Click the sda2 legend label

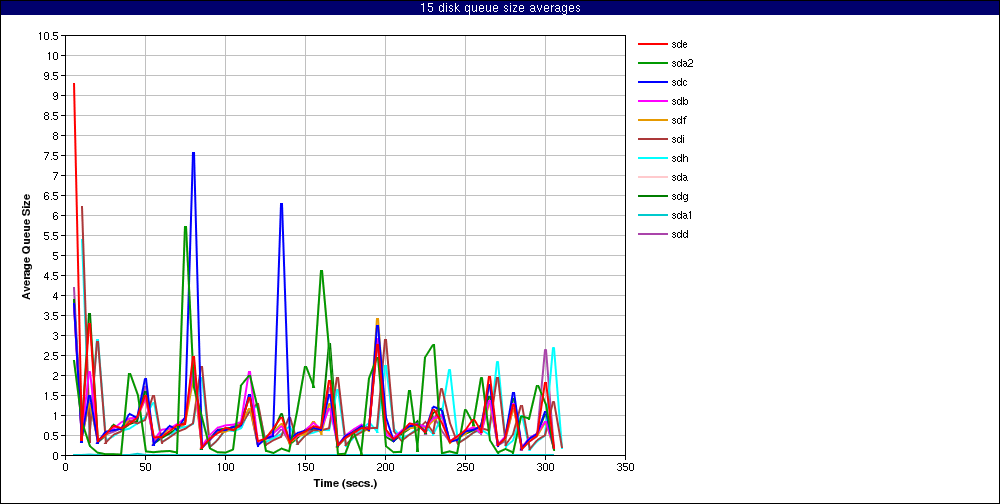[682, 63]
